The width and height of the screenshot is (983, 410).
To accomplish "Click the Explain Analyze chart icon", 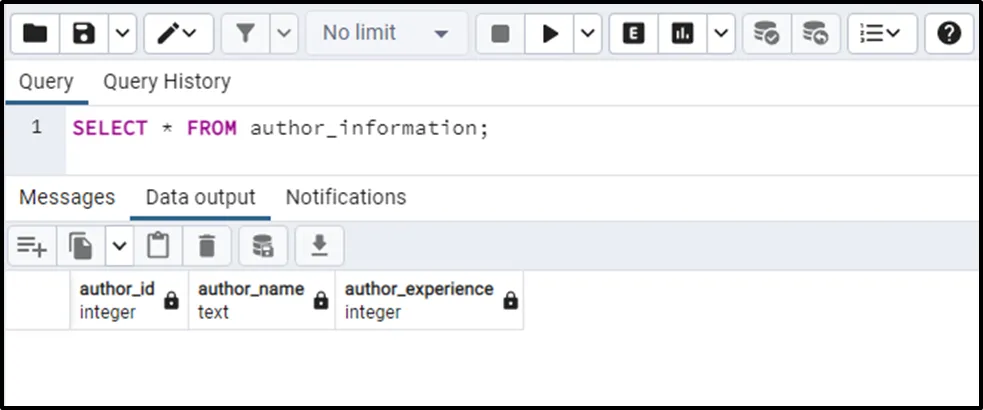I will tap(683, 34).
